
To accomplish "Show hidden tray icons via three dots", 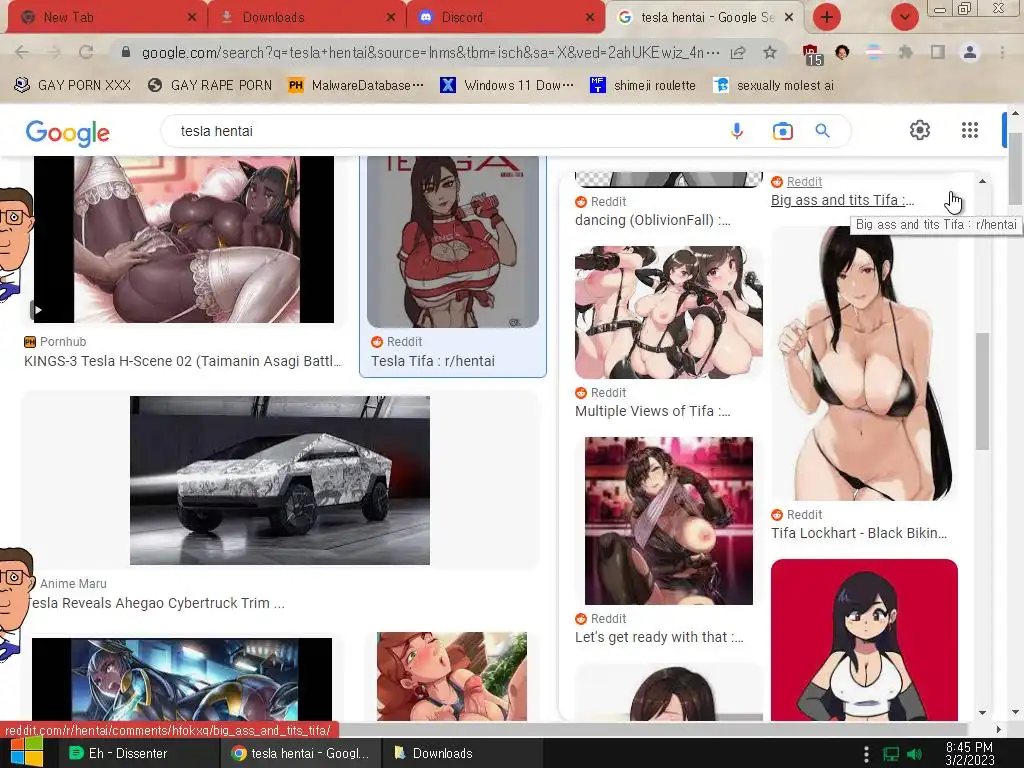I will (866, 754).
